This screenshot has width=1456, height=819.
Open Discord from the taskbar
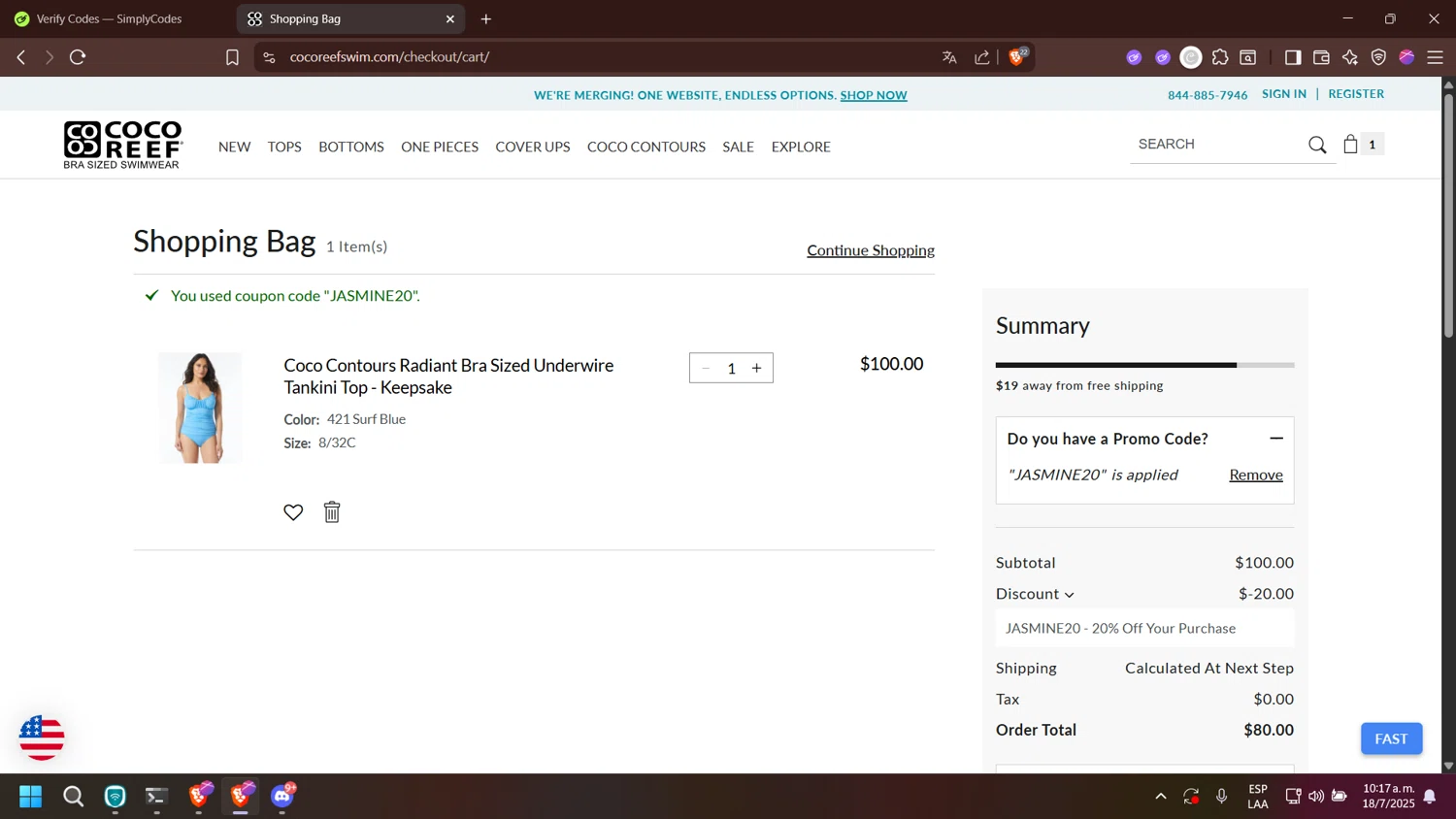282,796
